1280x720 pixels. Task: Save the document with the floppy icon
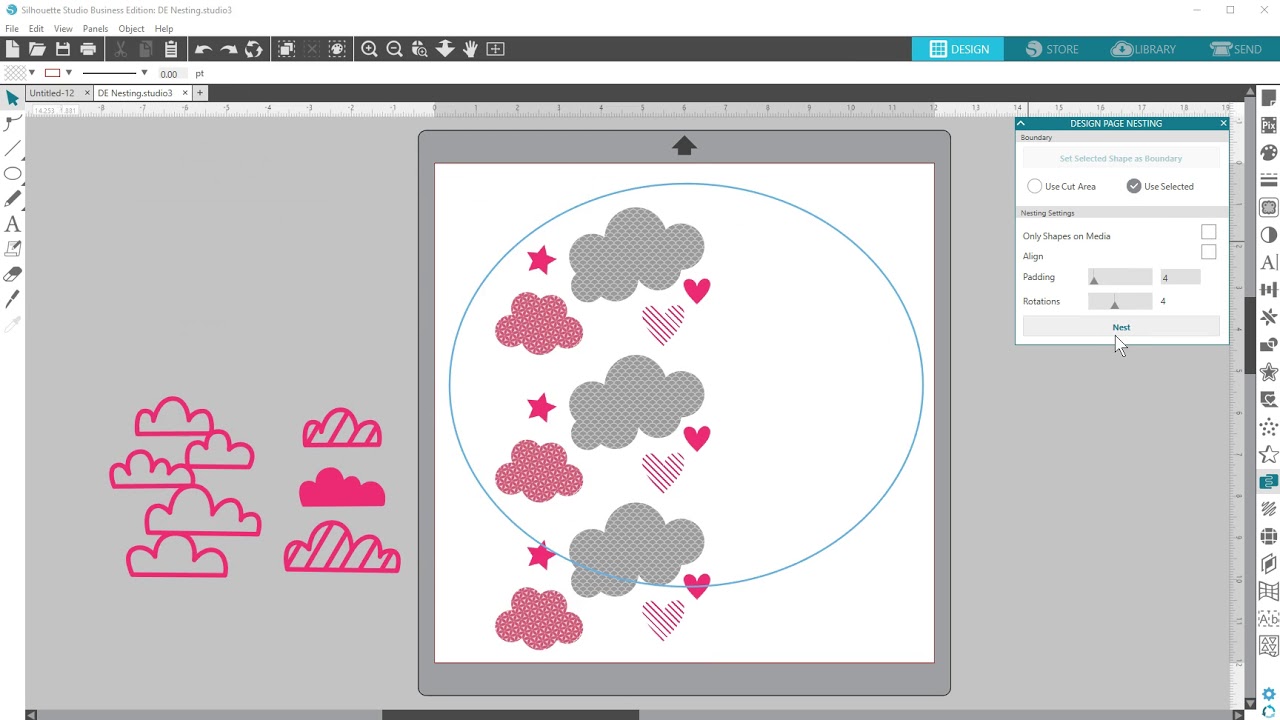point(63,49)
